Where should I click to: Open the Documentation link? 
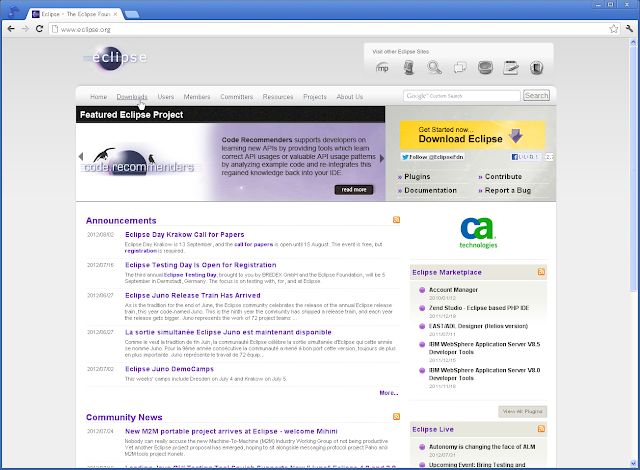[430, 191]
